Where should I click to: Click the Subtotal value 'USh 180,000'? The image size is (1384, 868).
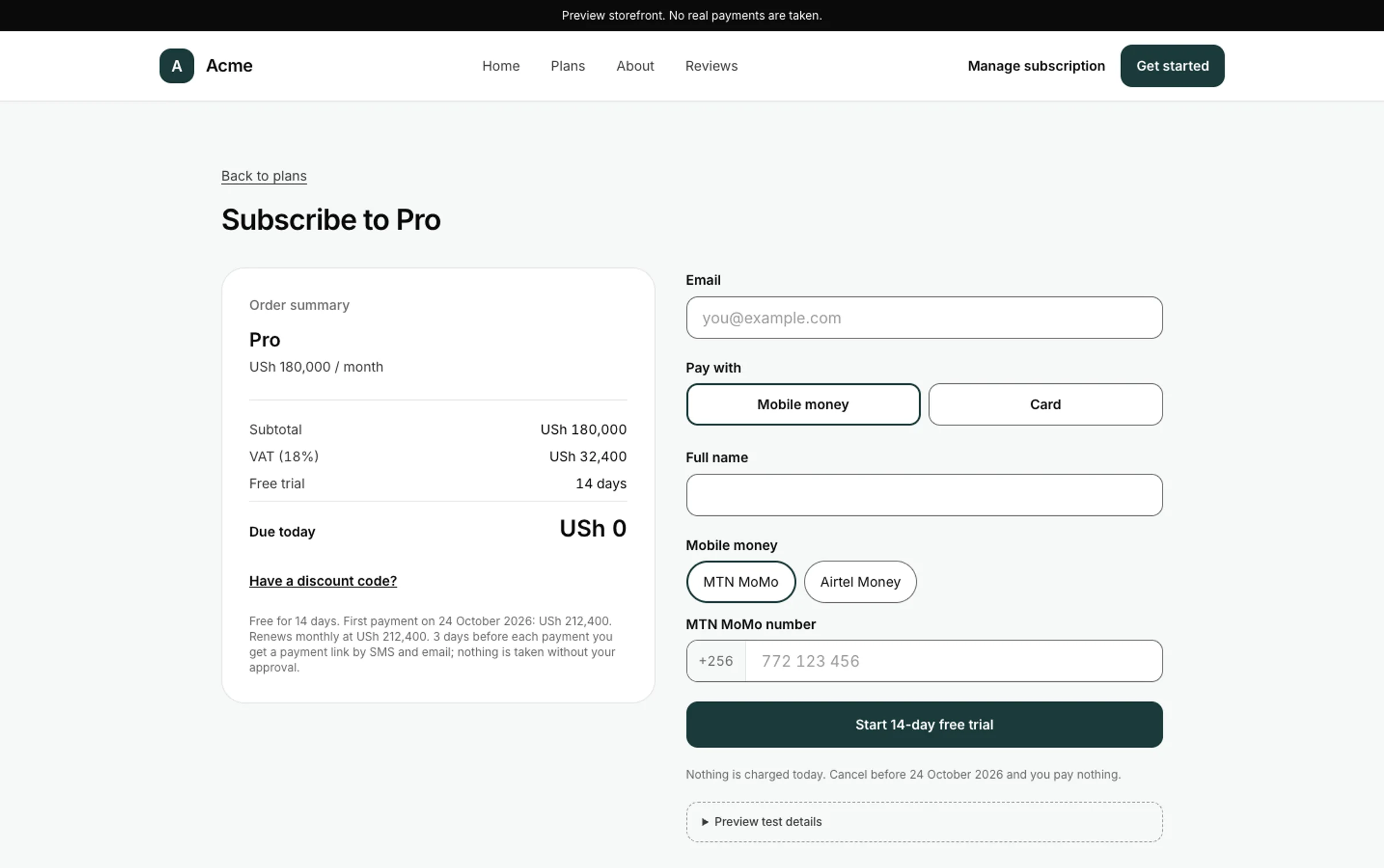[x=583, y=429]
